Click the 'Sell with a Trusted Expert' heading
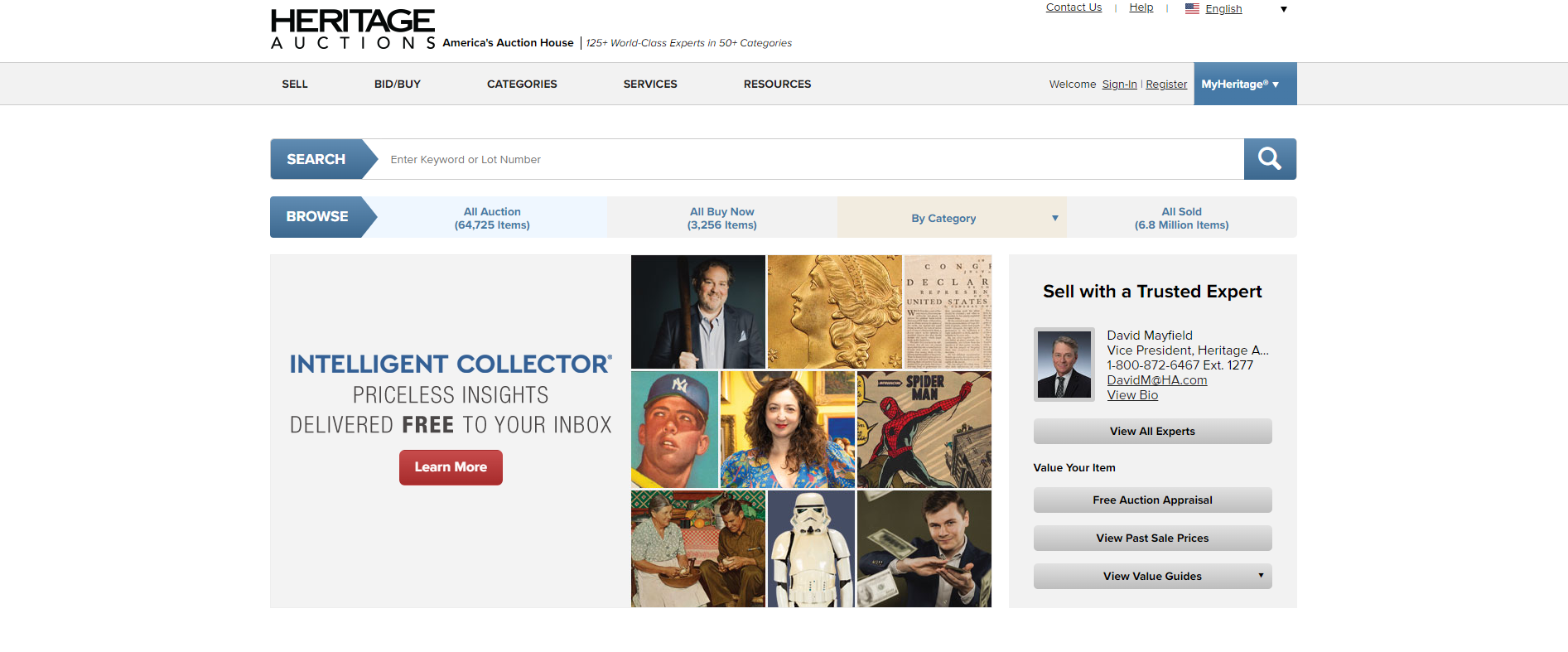This screenshot has width=1568, height=652. [1152, 292]
